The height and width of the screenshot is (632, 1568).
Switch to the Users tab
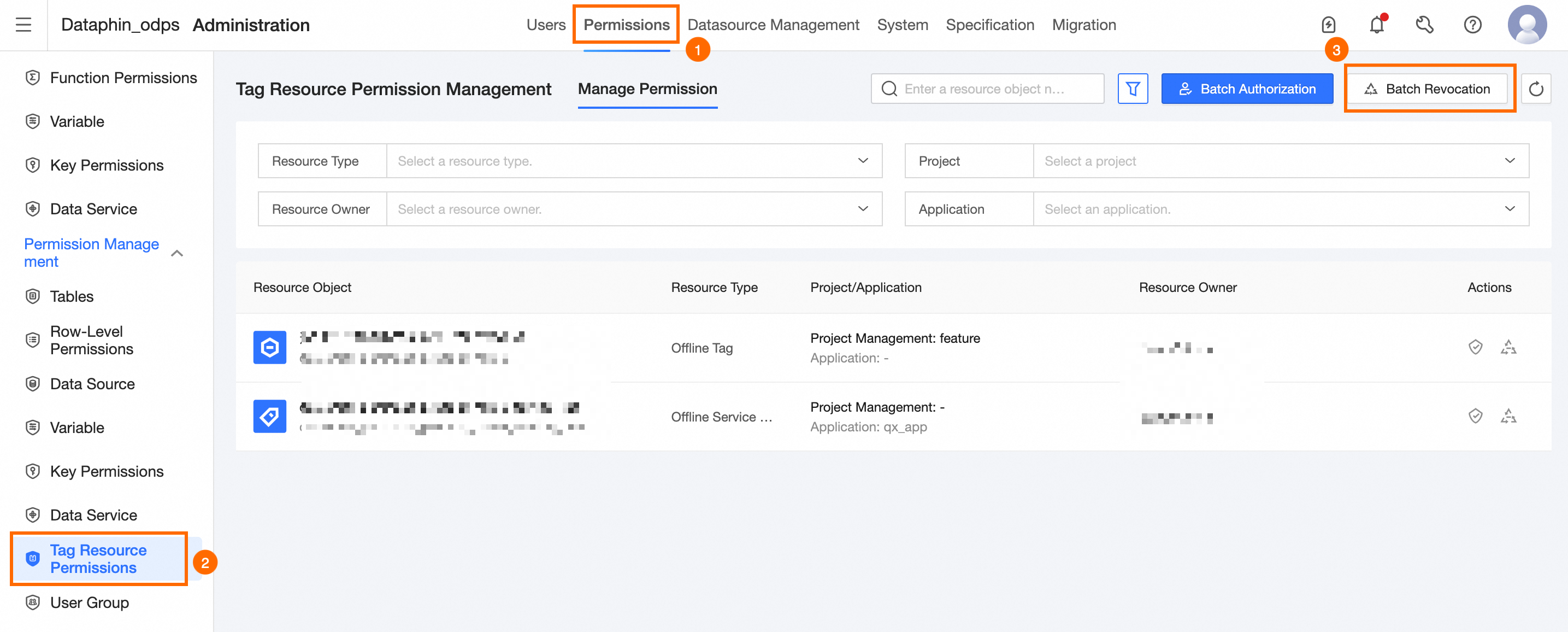pos(546,25)
